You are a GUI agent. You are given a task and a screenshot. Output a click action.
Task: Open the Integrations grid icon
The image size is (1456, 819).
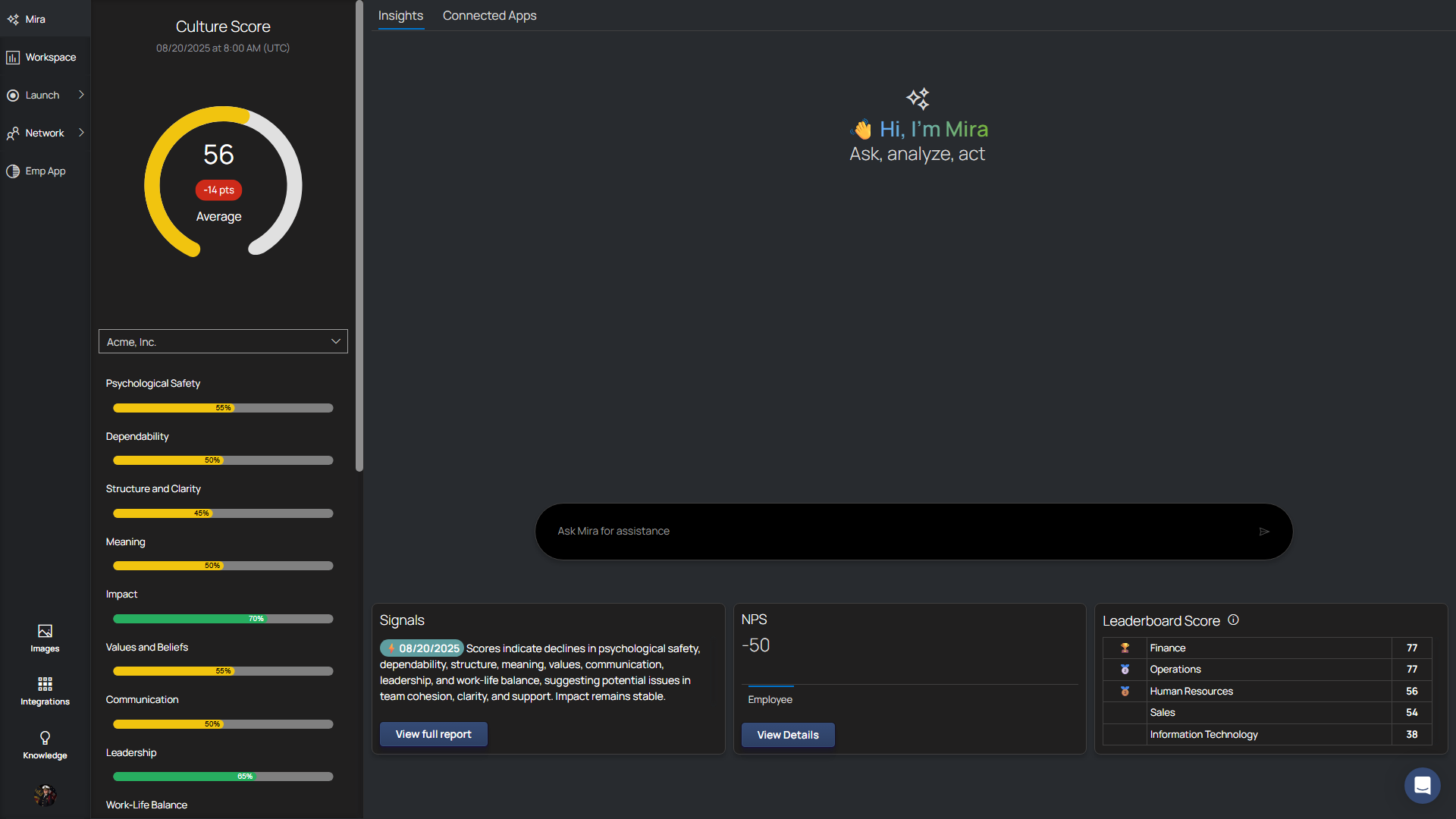pos(45,691)
